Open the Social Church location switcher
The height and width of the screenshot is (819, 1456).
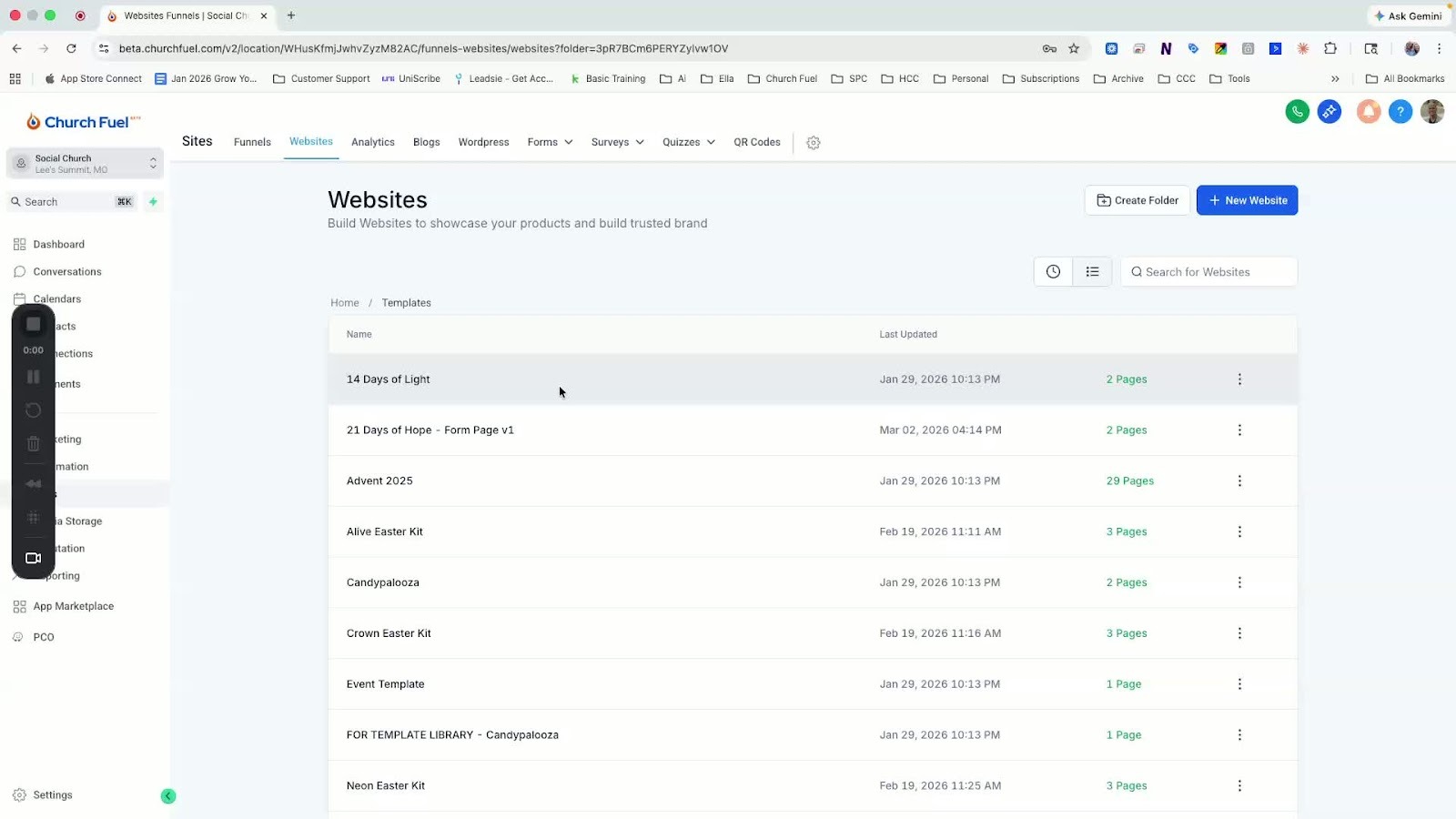86,164
